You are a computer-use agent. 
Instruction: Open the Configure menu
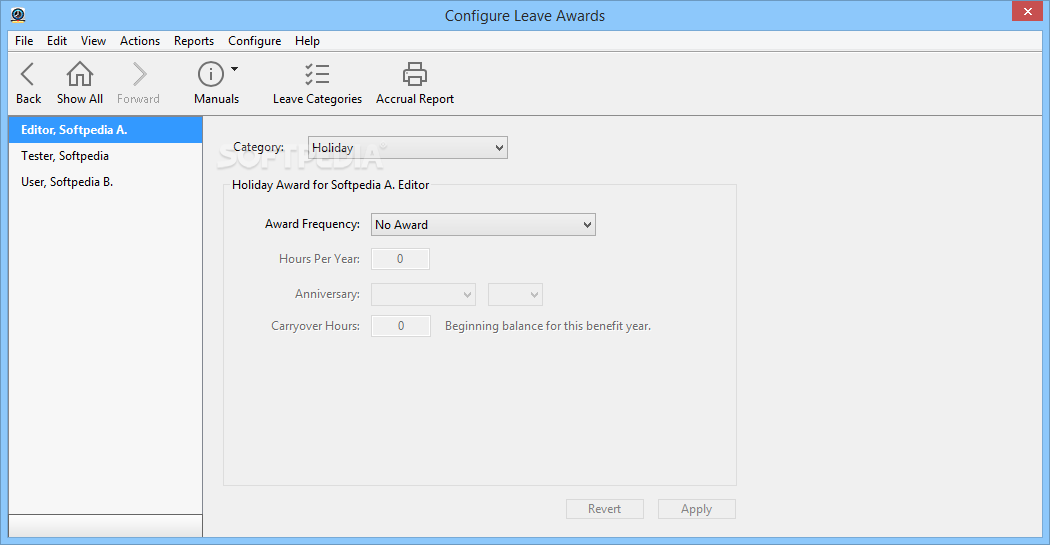click(254, 41)
